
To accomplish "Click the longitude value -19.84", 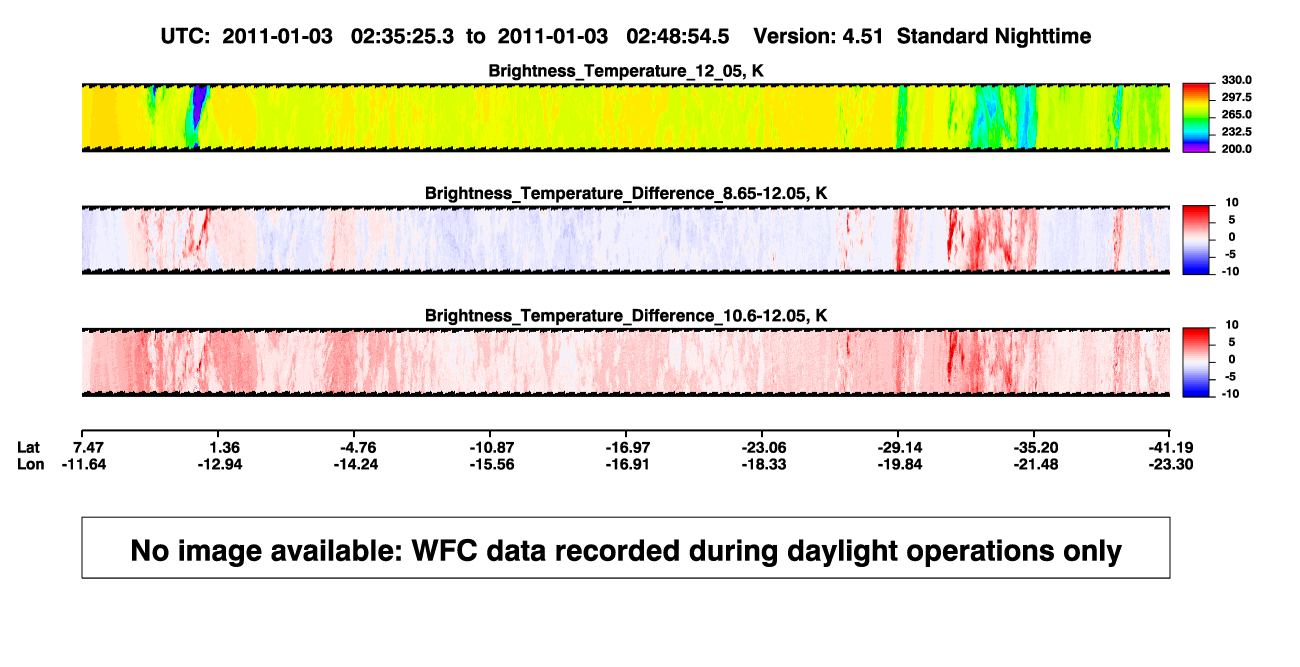I will 898,464.
